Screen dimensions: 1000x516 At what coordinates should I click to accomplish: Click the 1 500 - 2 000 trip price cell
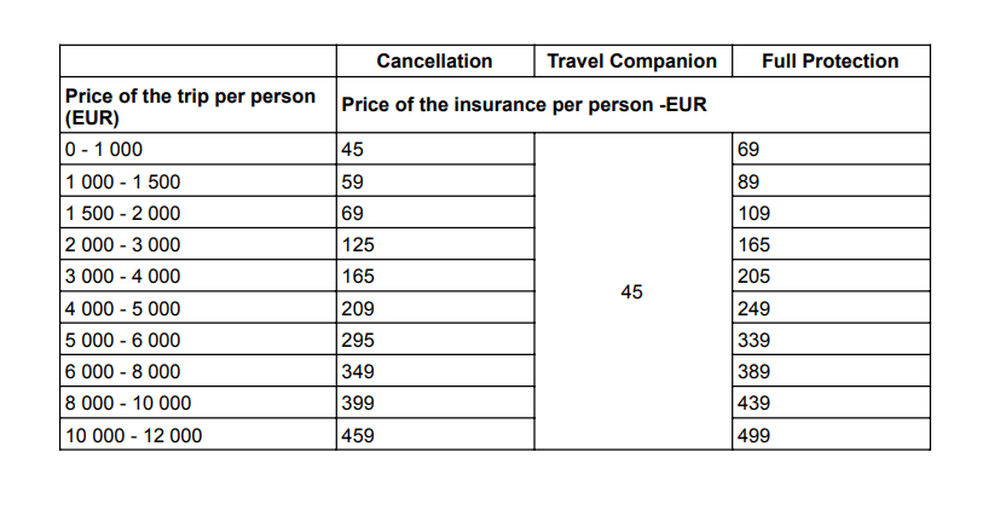coord(122,213)
